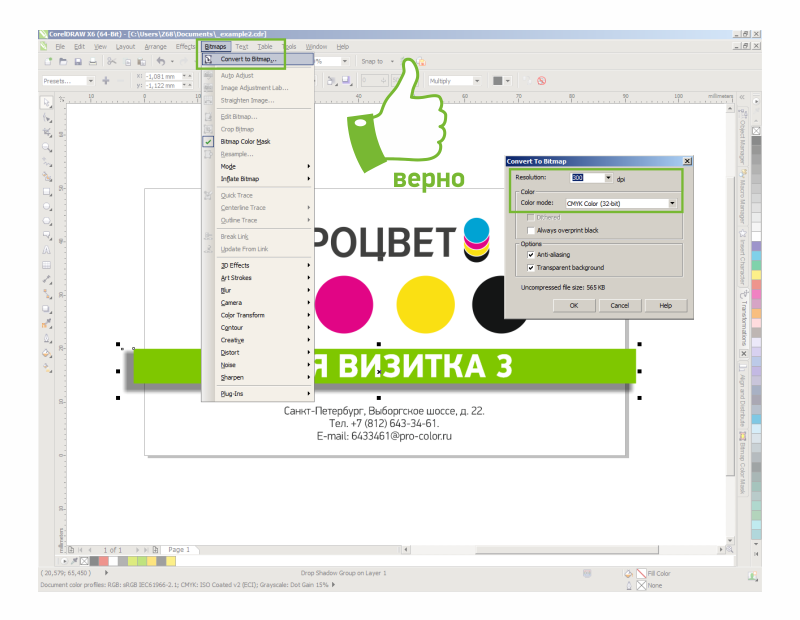
Task: Select the Smart Fill tool
Action: 47,177
